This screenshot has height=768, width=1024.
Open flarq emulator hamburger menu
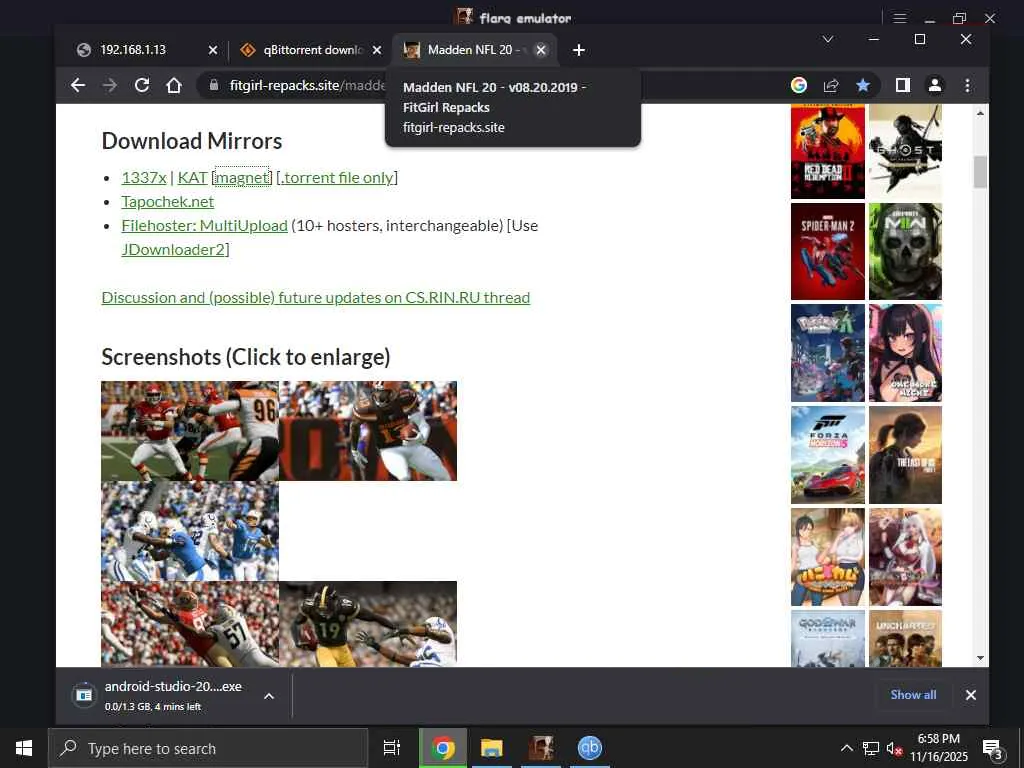900,18
